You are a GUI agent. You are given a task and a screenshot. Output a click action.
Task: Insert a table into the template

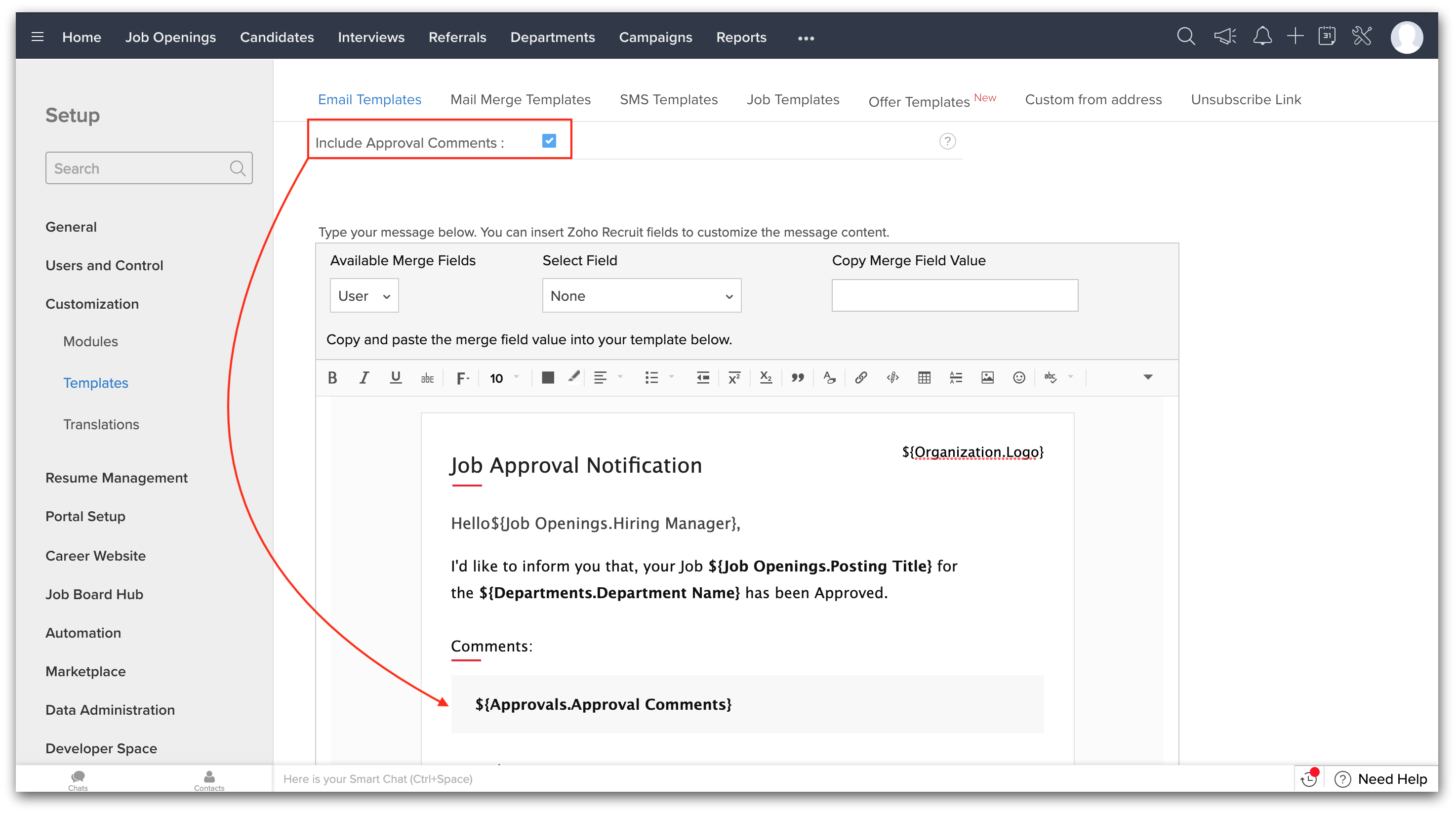pos(924,378)
